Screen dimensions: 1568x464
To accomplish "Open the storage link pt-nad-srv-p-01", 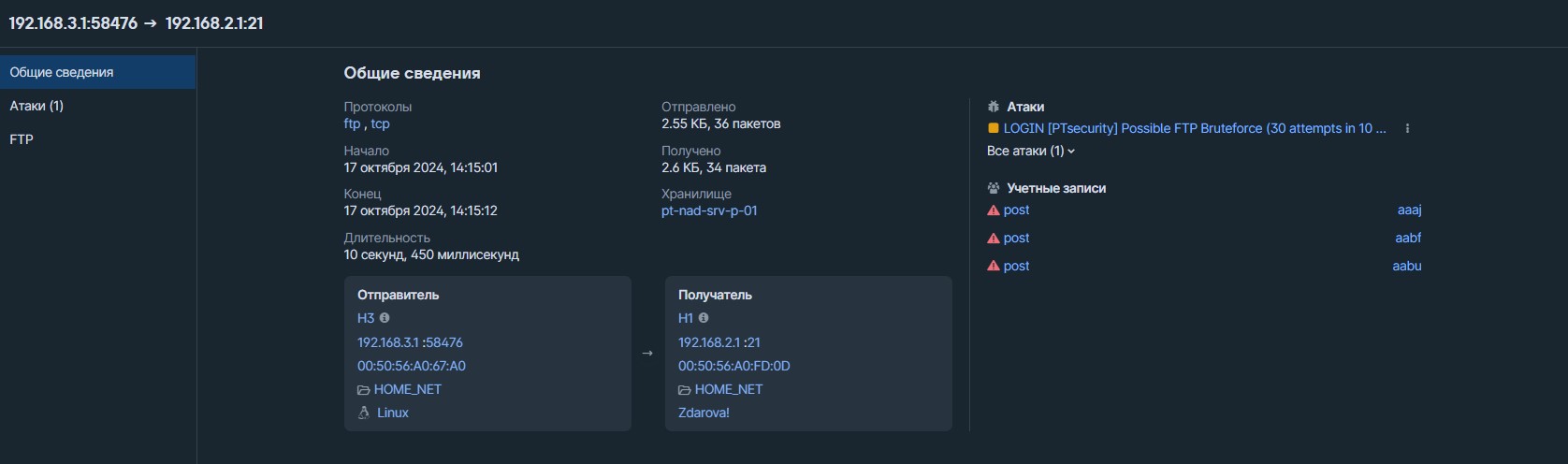I will point(709,210).
